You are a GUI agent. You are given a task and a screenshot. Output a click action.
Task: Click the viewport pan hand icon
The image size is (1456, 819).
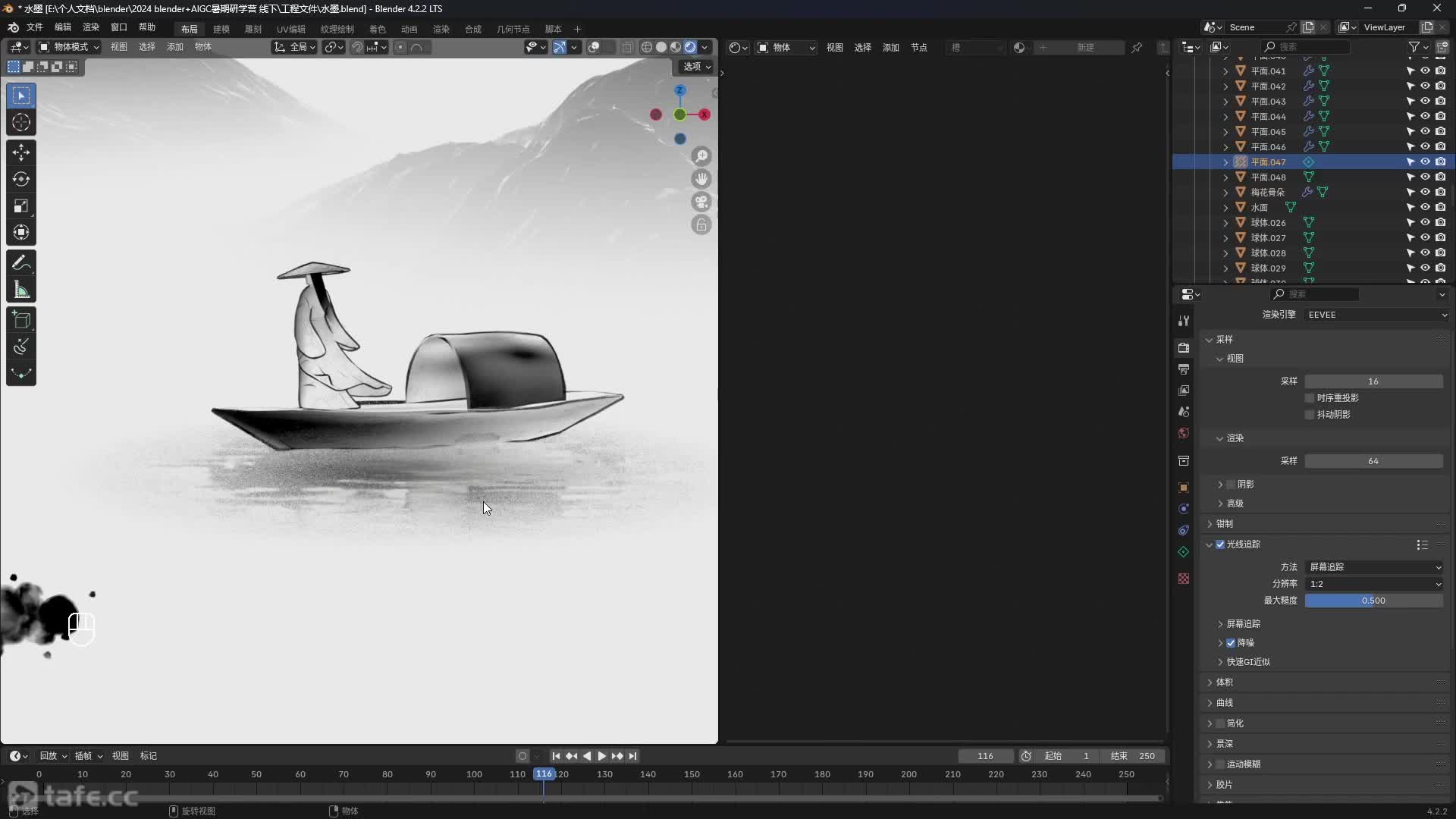point(701,179)
